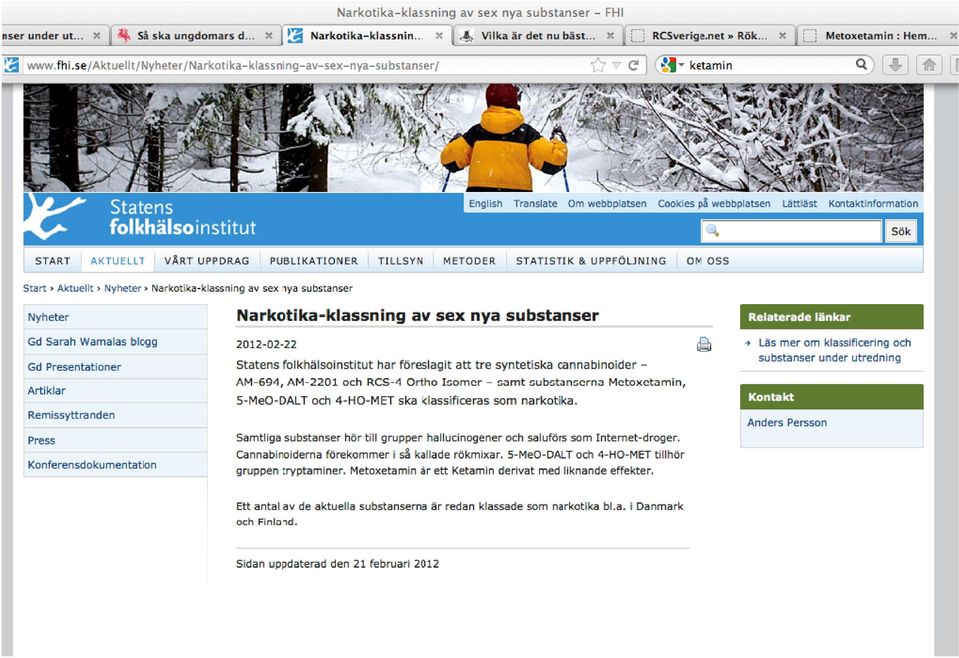This screenshot has height=658, width=959.
Task: Open the Google search engine dropdown
Action: pos(672,65)
